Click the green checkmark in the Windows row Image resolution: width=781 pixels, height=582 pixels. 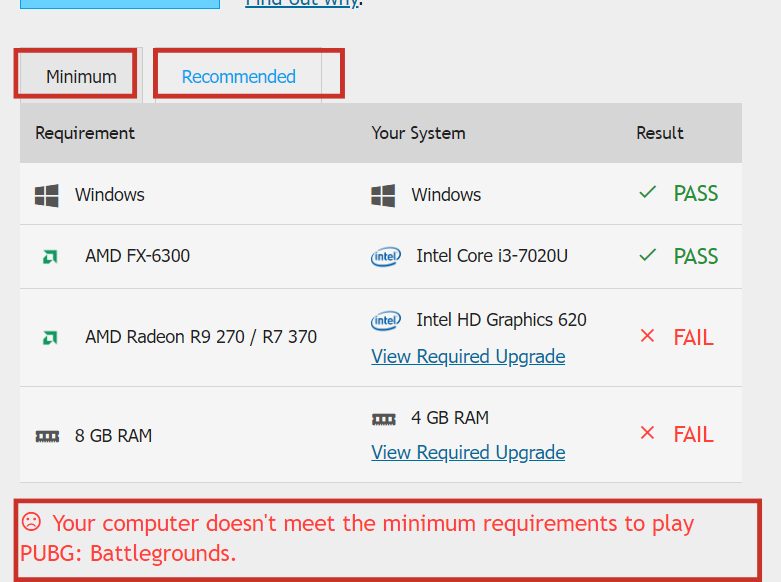point(648,192)
